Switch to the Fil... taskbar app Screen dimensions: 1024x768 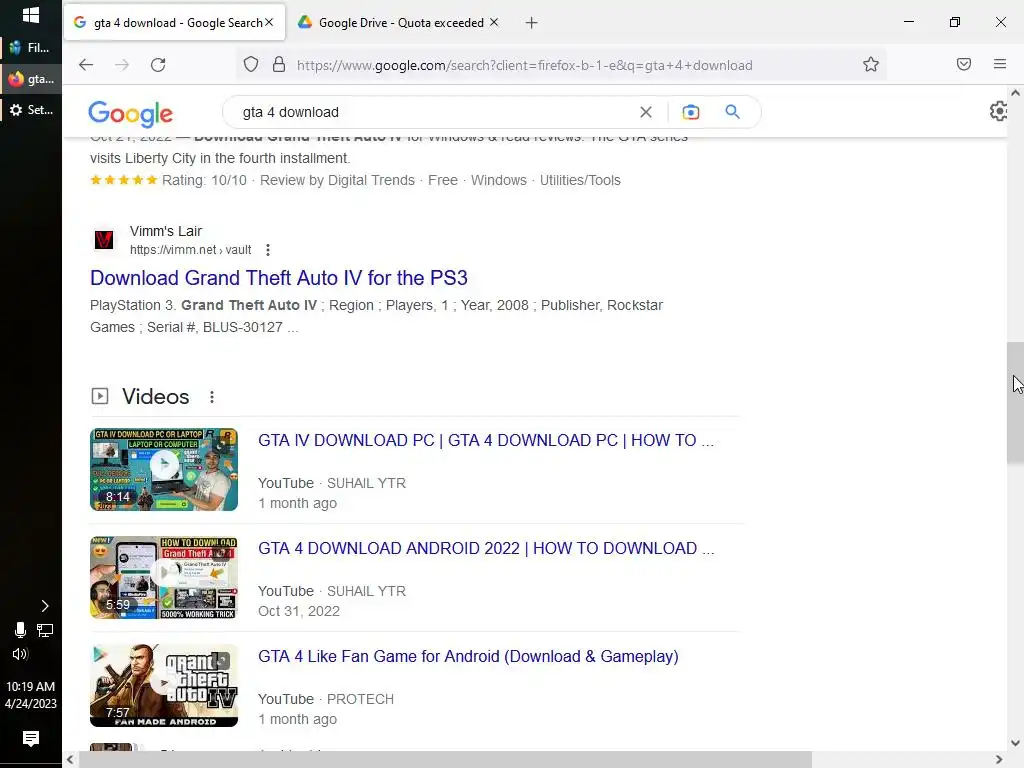(x=31, y=47)
